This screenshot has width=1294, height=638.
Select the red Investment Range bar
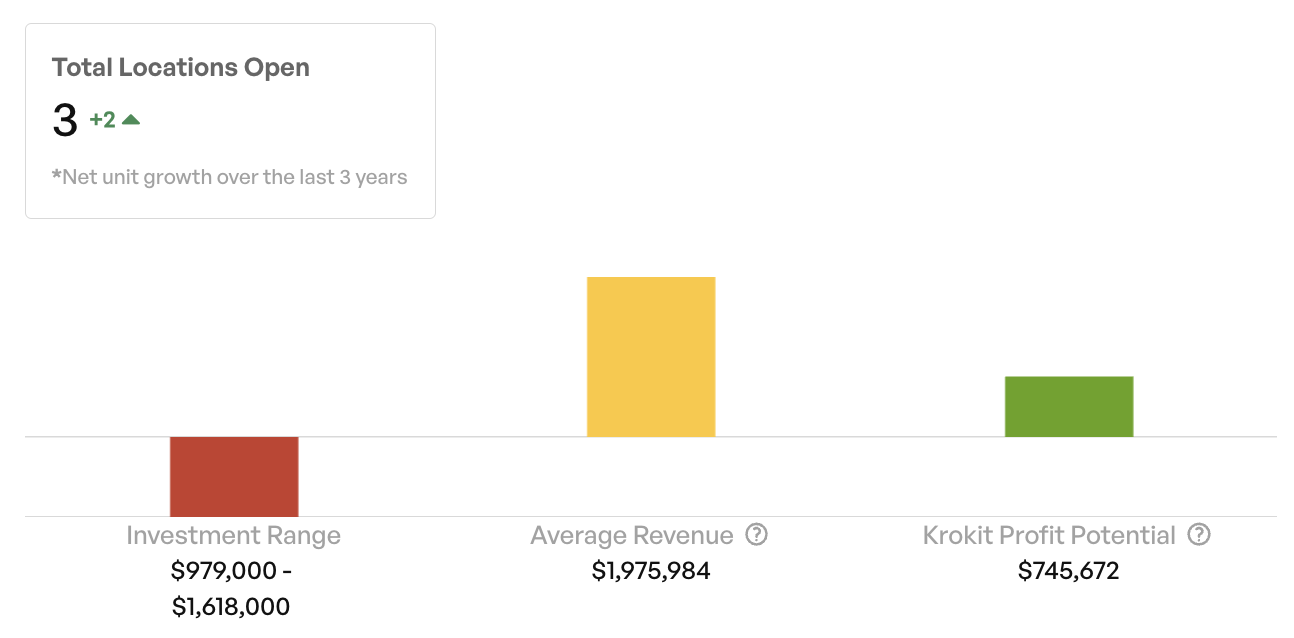[x=234, y=476]
